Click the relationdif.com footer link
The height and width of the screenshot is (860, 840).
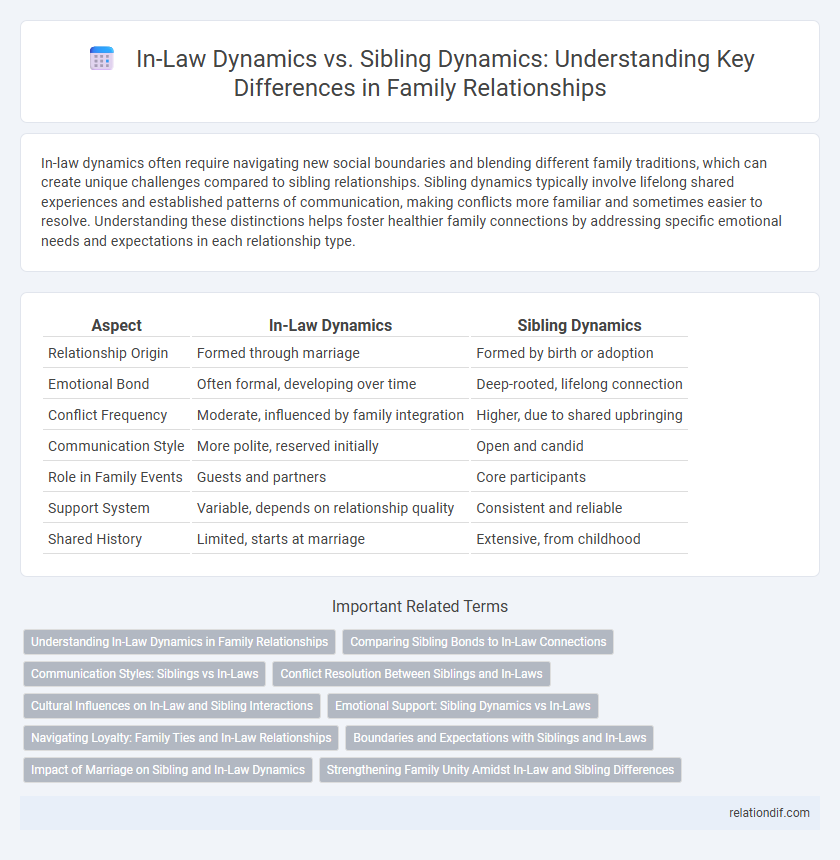click(x=768, y=813)
